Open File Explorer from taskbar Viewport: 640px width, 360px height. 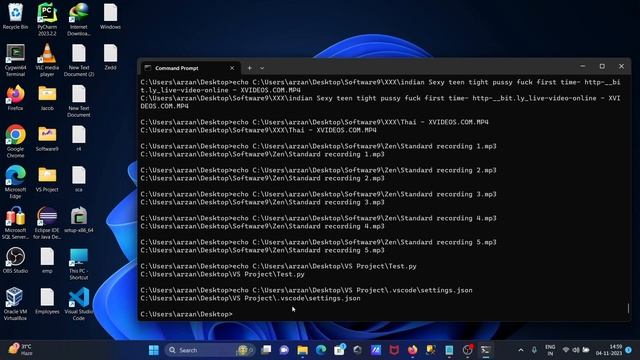tap(302, 350)
